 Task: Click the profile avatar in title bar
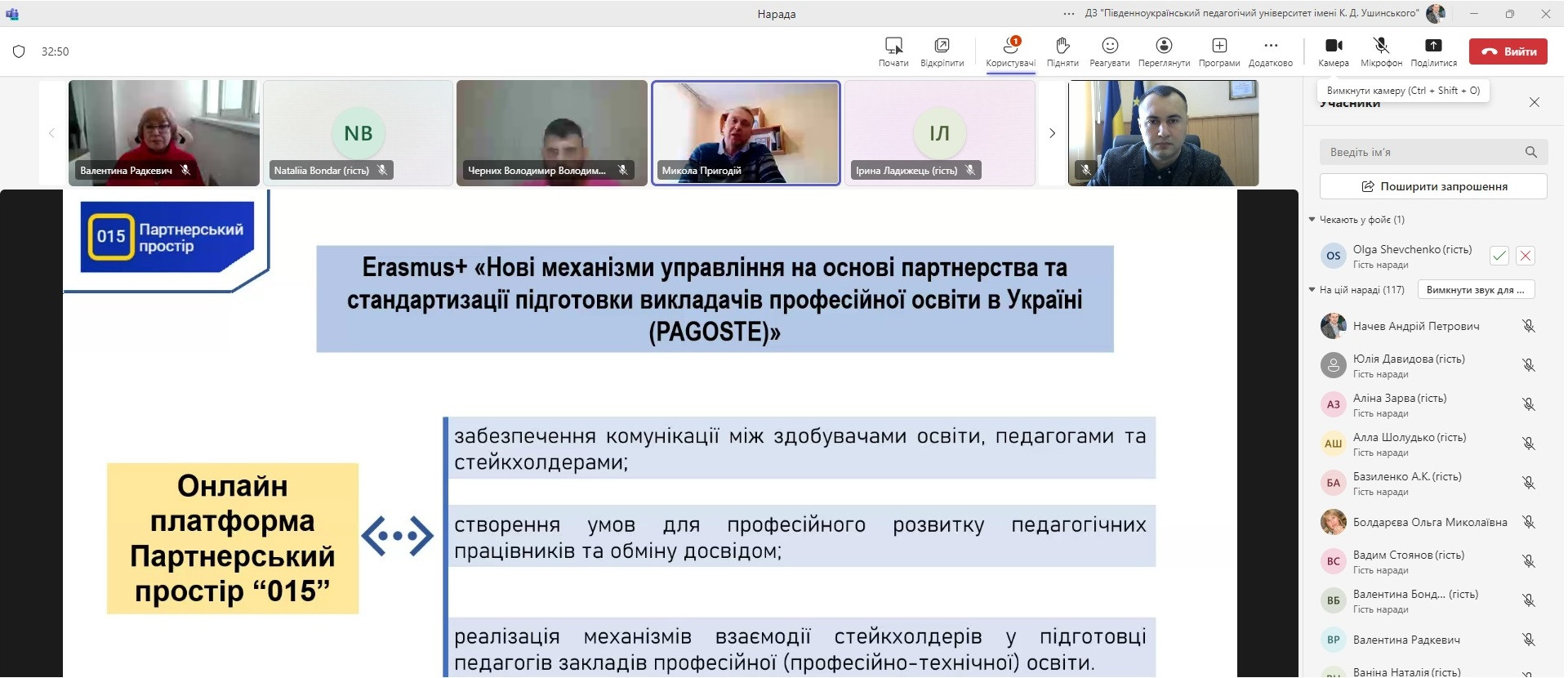coord(1435,14)
